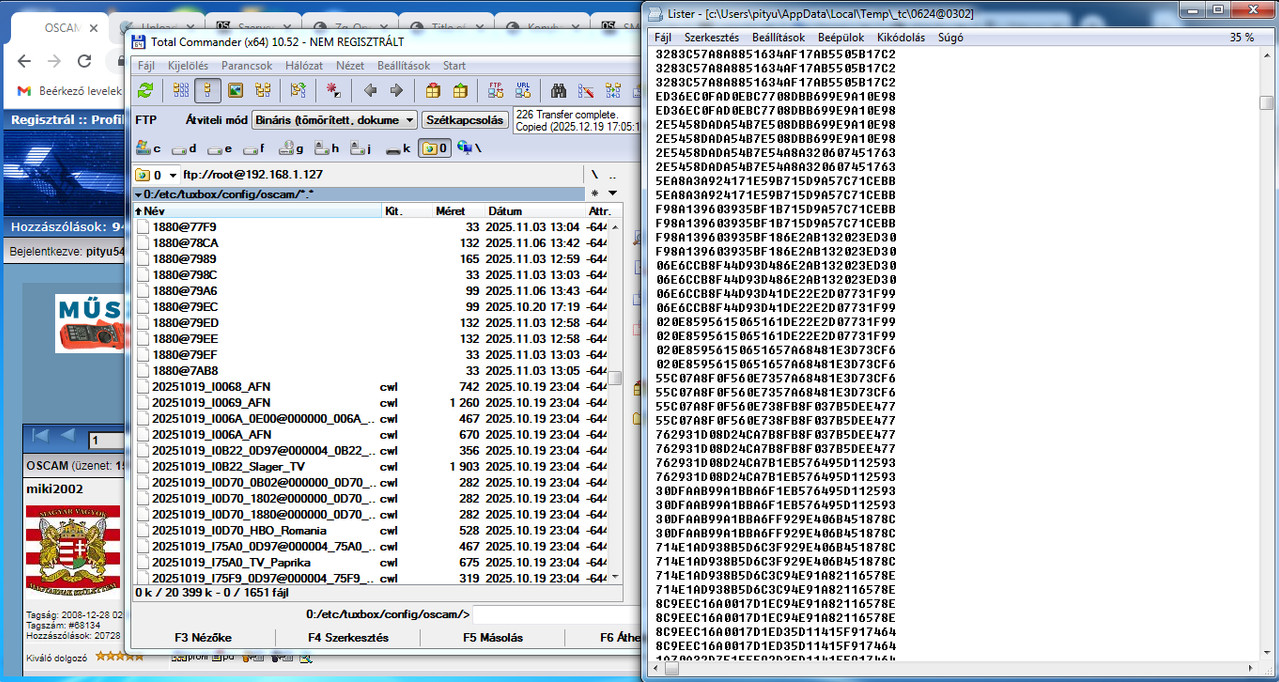
Task: Go to parent directory double-dot button
Action: 612,175
